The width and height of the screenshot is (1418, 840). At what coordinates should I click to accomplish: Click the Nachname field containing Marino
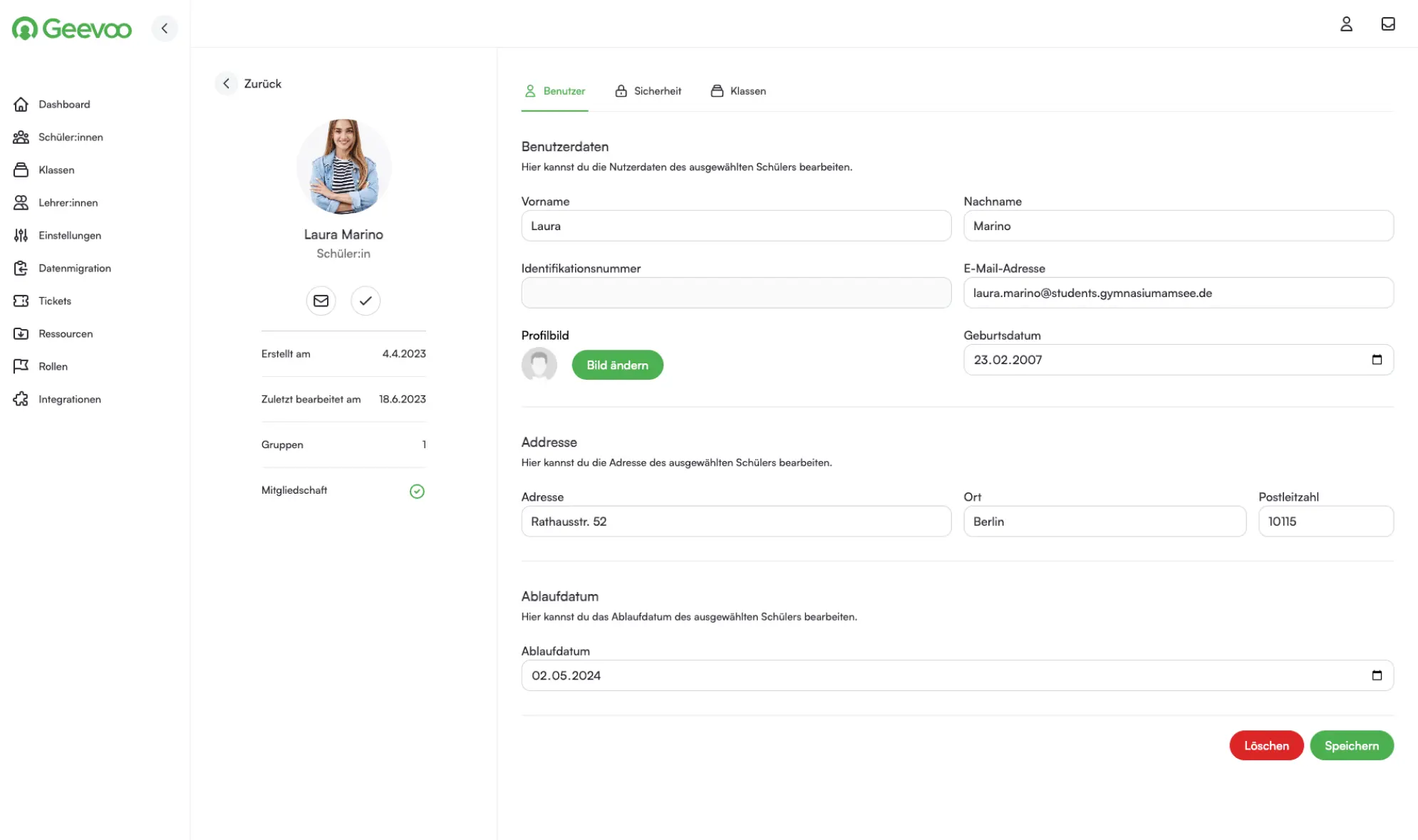pos(1179,226)
